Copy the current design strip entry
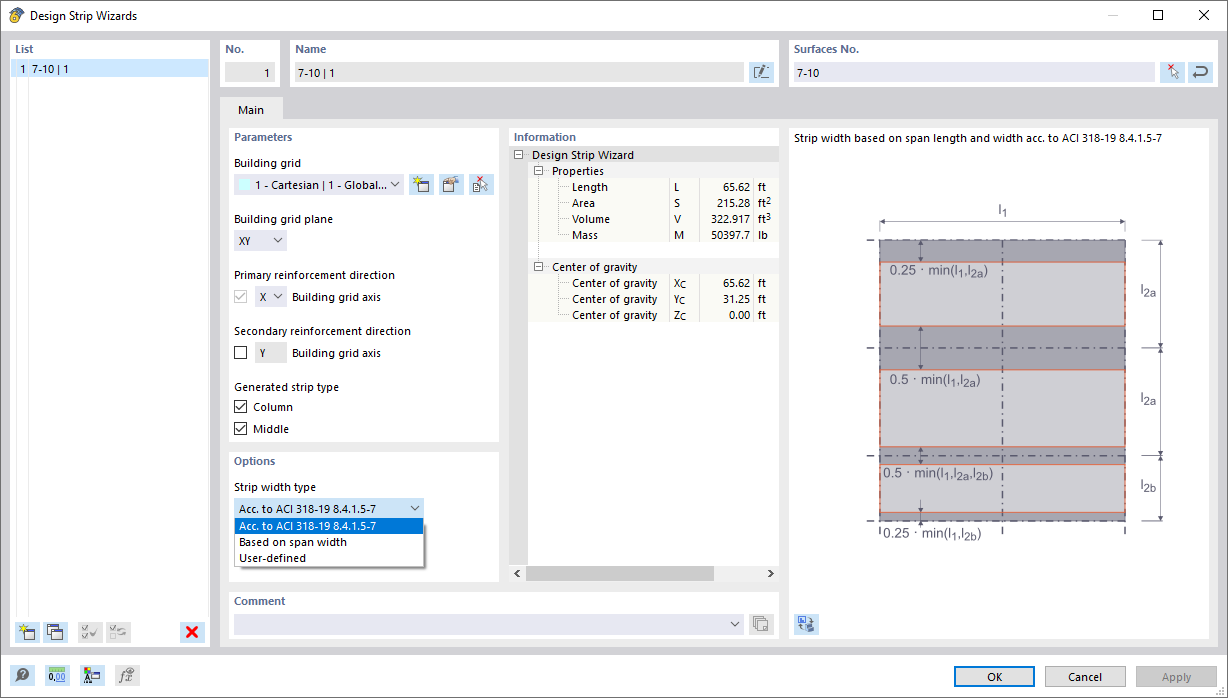The width and height of the screenshot is (1228, 698). (x=55, y=632)
